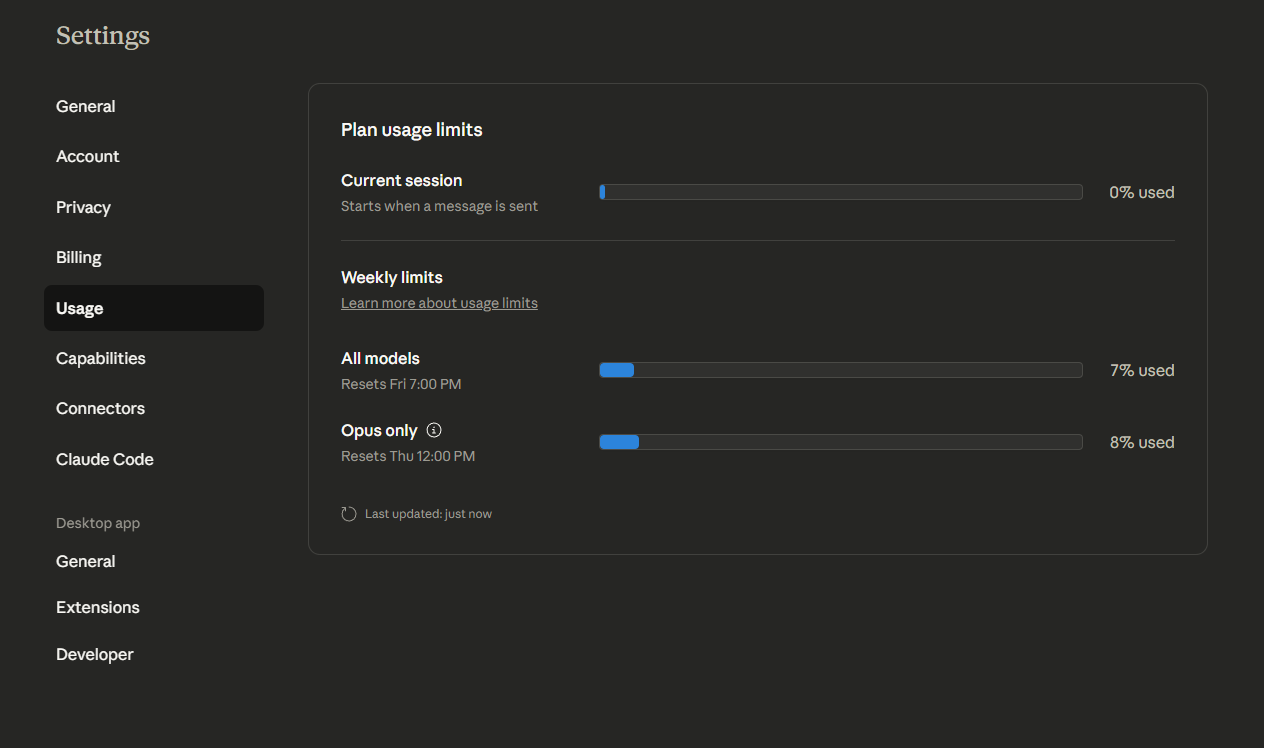Click the Last updated: just now text
The height and width of the screenshot is (748, 1264).
pos(428,514)
